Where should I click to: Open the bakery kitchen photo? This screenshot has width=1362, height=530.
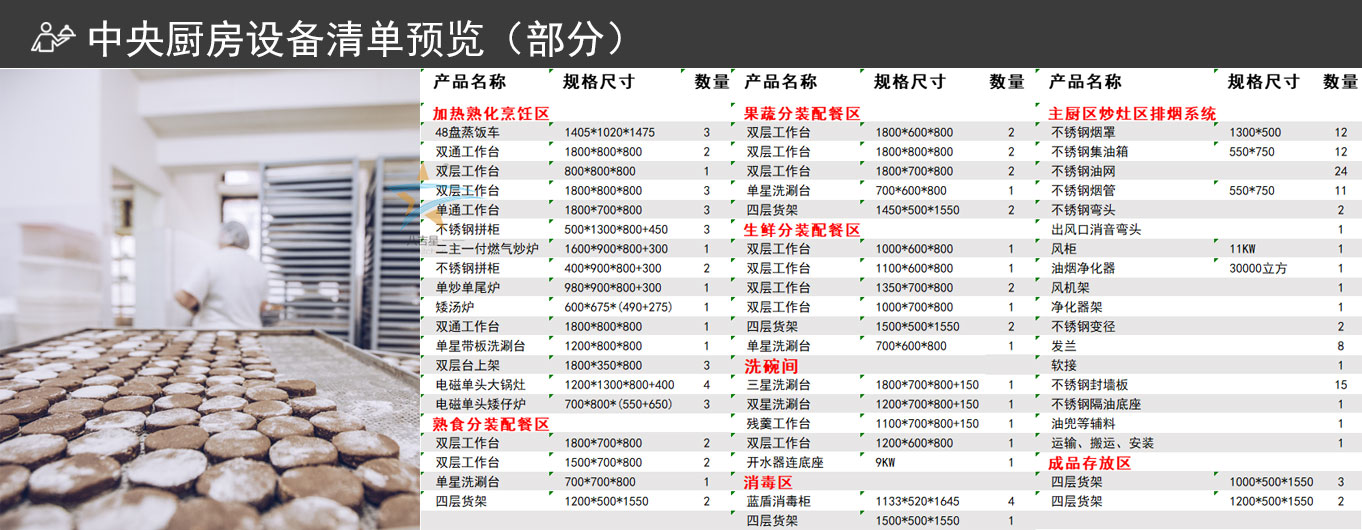coord(209,298)
